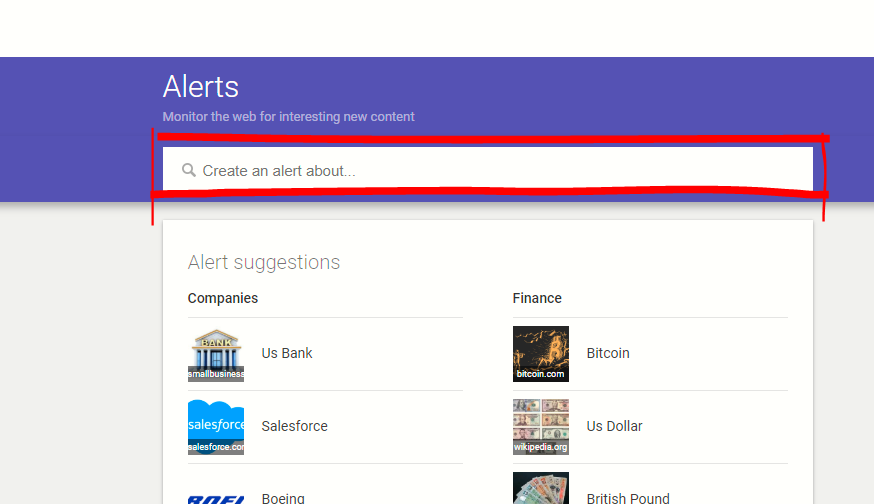
Task: Click the 'Alert suggestions' heading
Action: [x=264, y=263]
